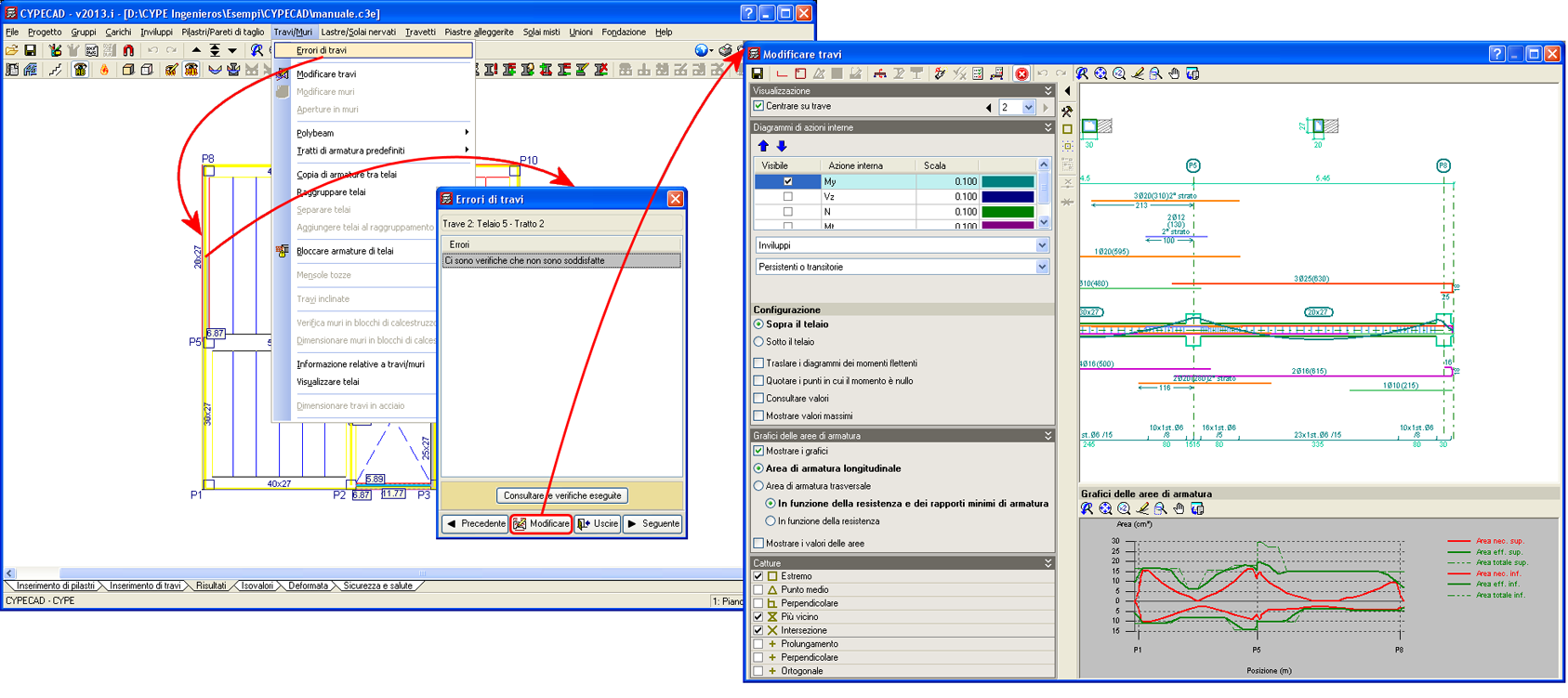Screen dimensions: 1568x698
Task: Switch to the Isovalori tab
Action: tap(257, 586)
